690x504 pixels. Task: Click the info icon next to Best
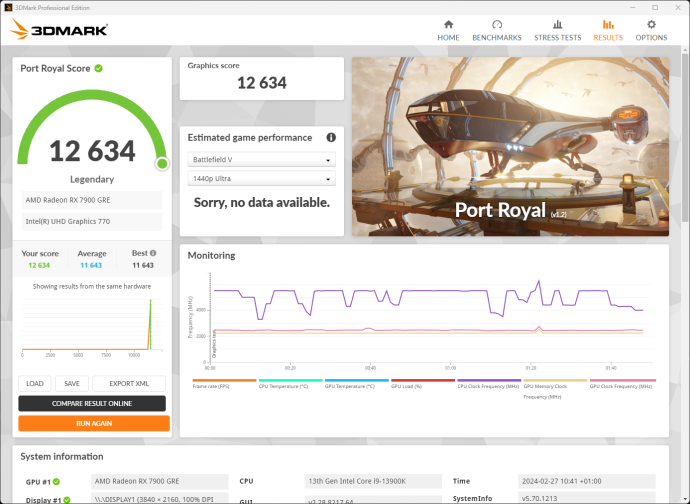(x=153, y=253)
